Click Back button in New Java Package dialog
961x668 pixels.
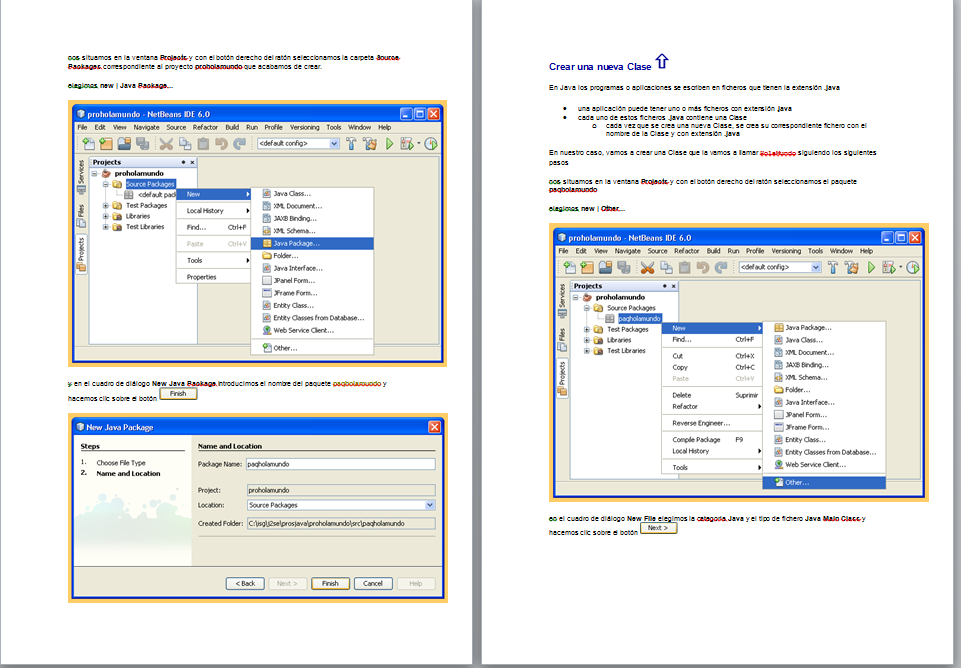click(x=245, y=583)
